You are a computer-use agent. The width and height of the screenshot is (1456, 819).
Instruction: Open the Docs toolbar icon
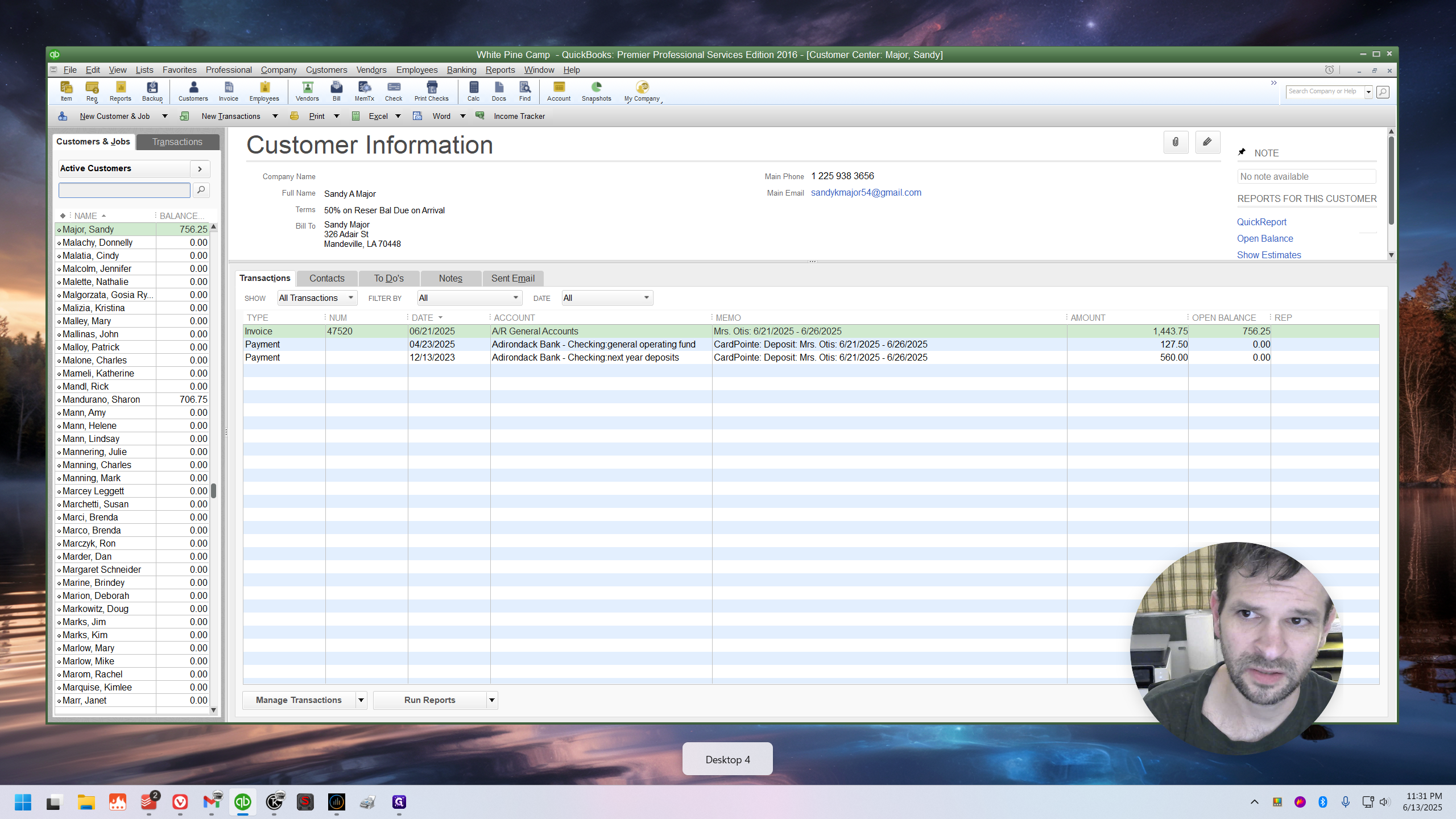[x=499, y=91]
